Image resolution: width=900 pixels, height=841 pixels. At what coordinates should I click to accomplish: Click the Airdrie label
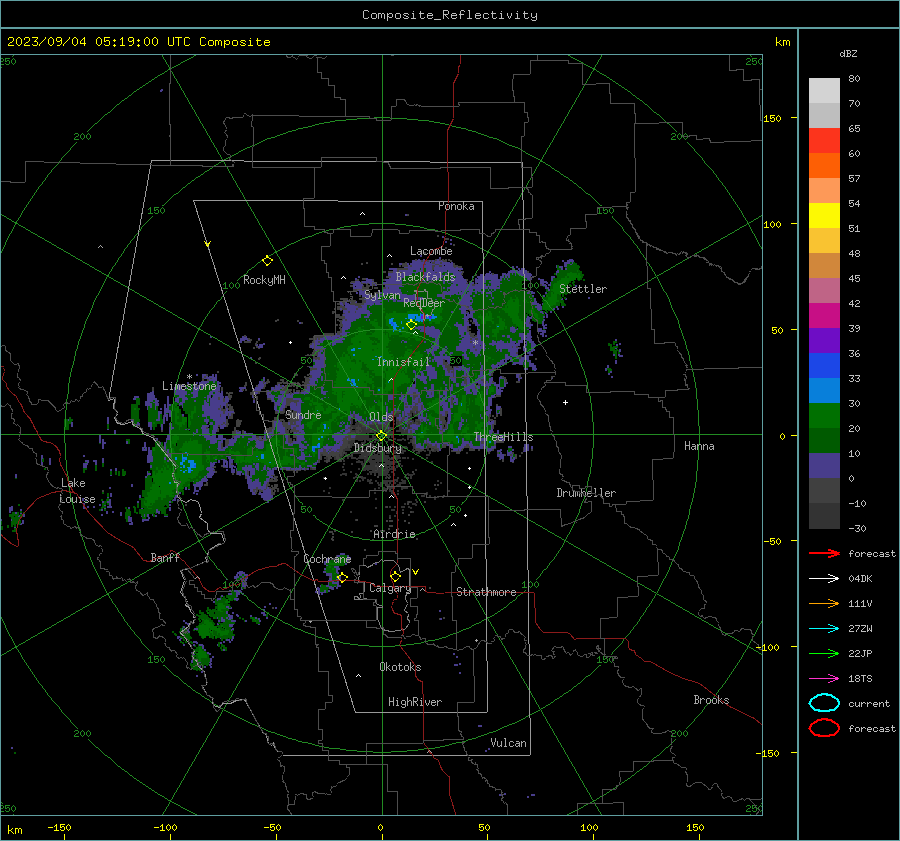pyautogui.click(x=394, y=534)
